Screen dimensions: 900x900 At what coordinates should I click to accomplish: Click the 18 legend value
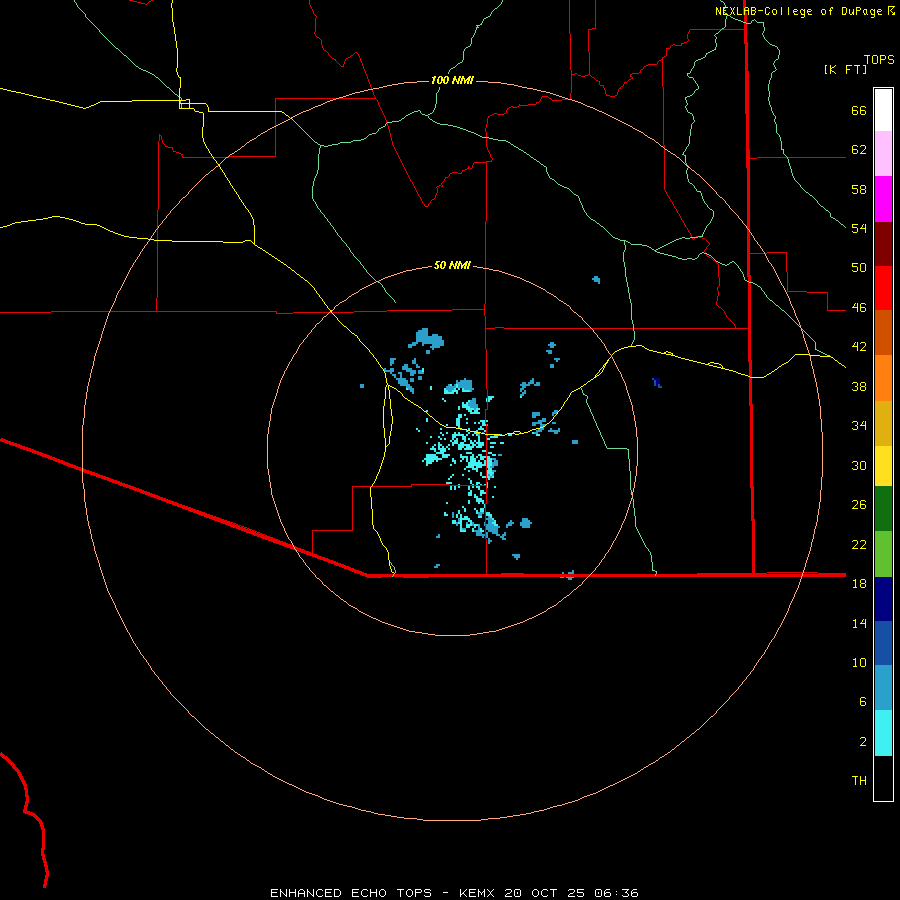[859, 584]
